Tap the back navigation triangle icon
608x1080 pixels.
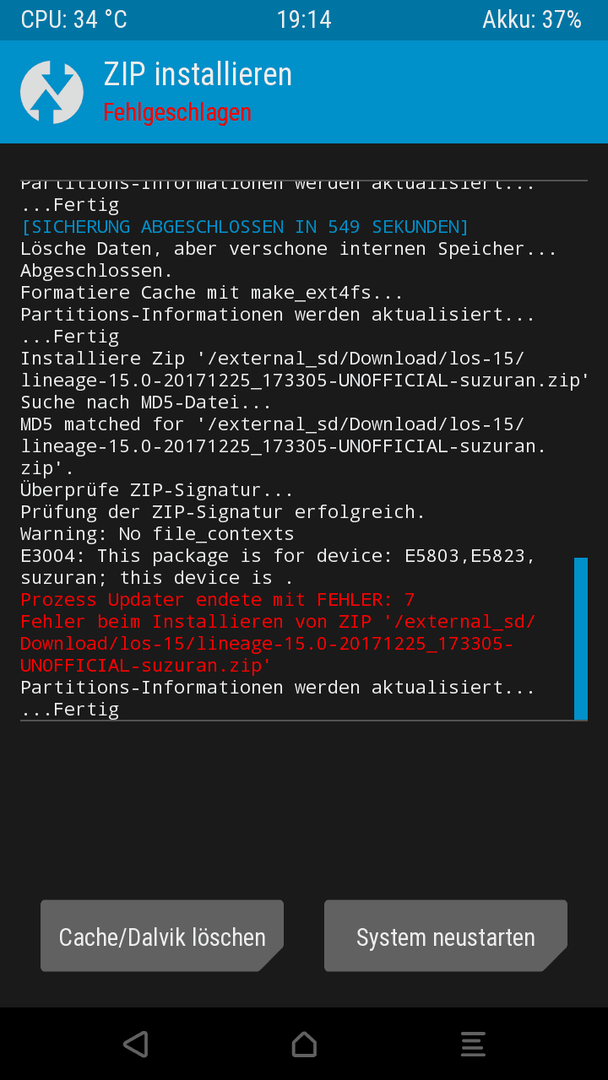tap(136, 1043)
